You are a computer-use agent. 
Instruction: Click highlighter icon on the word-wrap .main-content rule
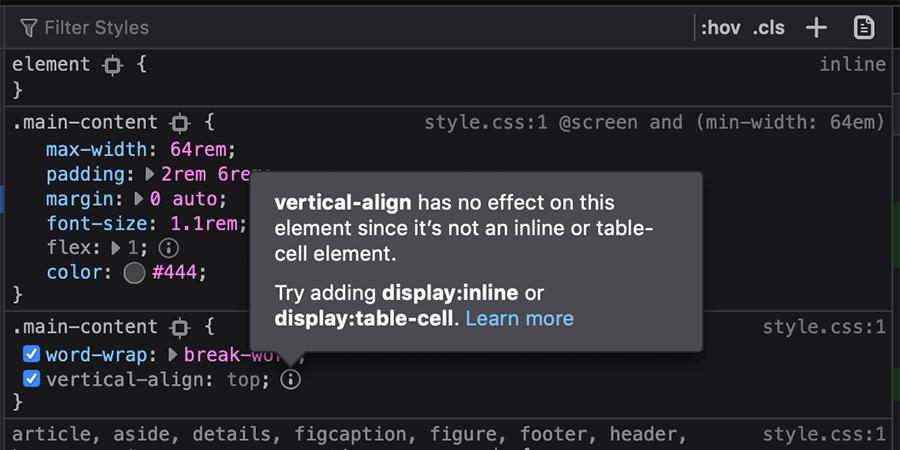point(180,327)
